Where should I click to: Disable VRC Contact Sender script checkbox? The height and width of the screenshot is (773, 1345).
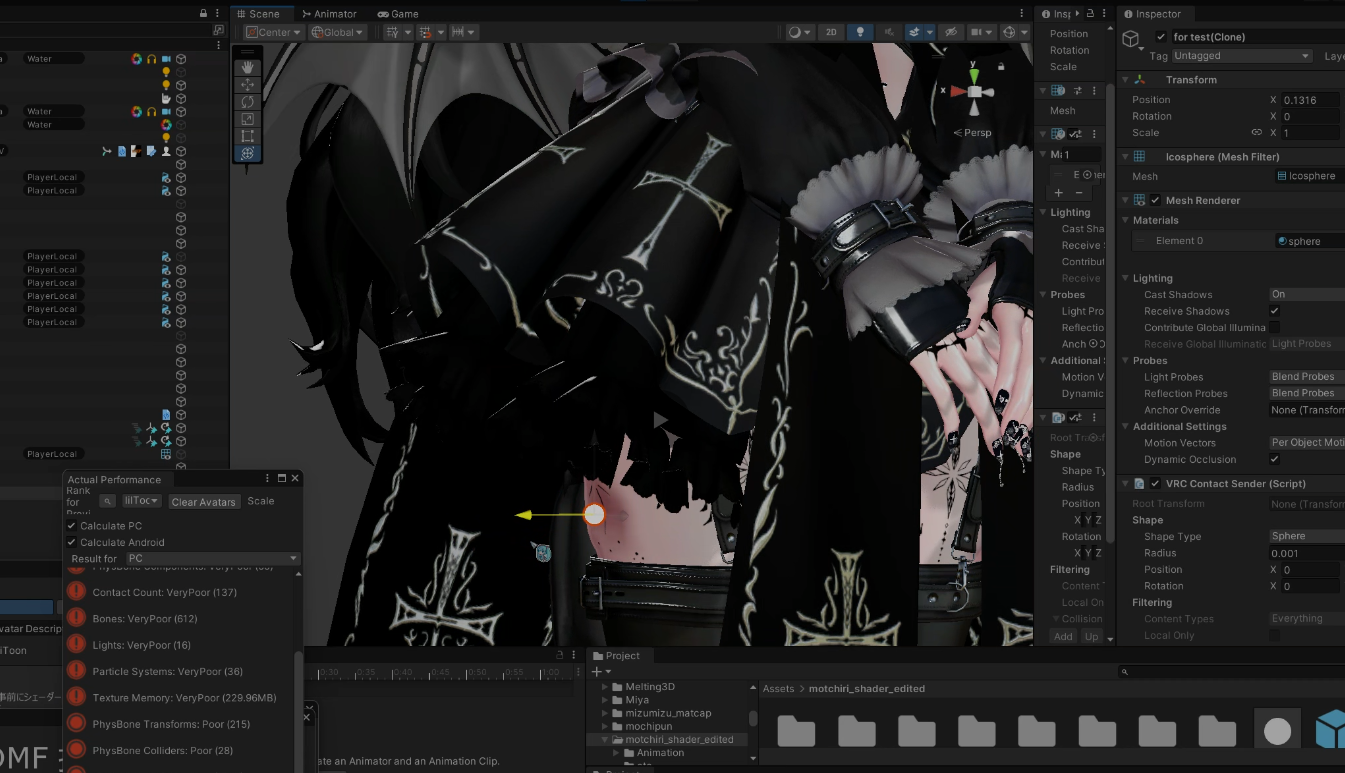[x=1155, y=483]
